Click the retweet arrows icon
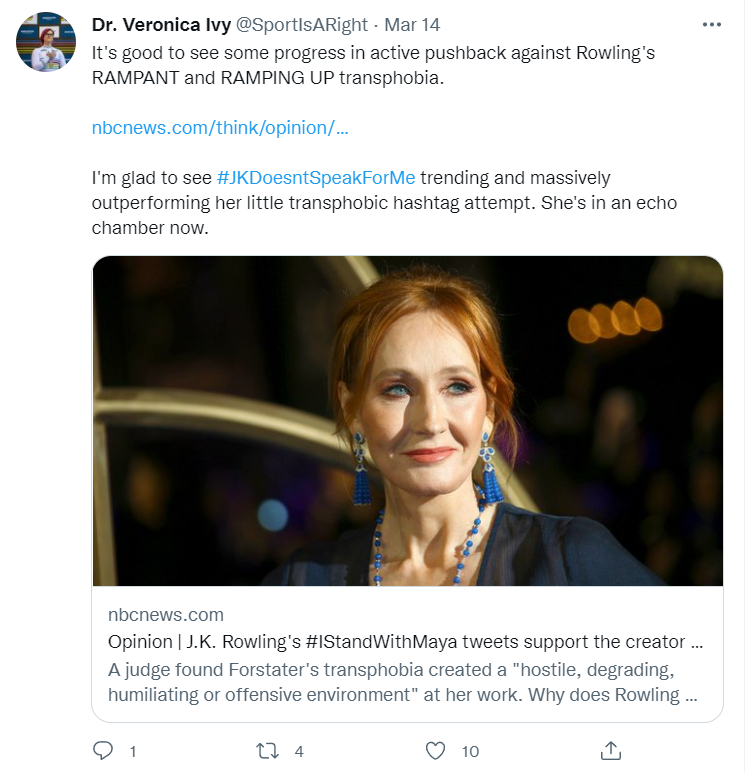748x772 pixels. click(267, 751)
